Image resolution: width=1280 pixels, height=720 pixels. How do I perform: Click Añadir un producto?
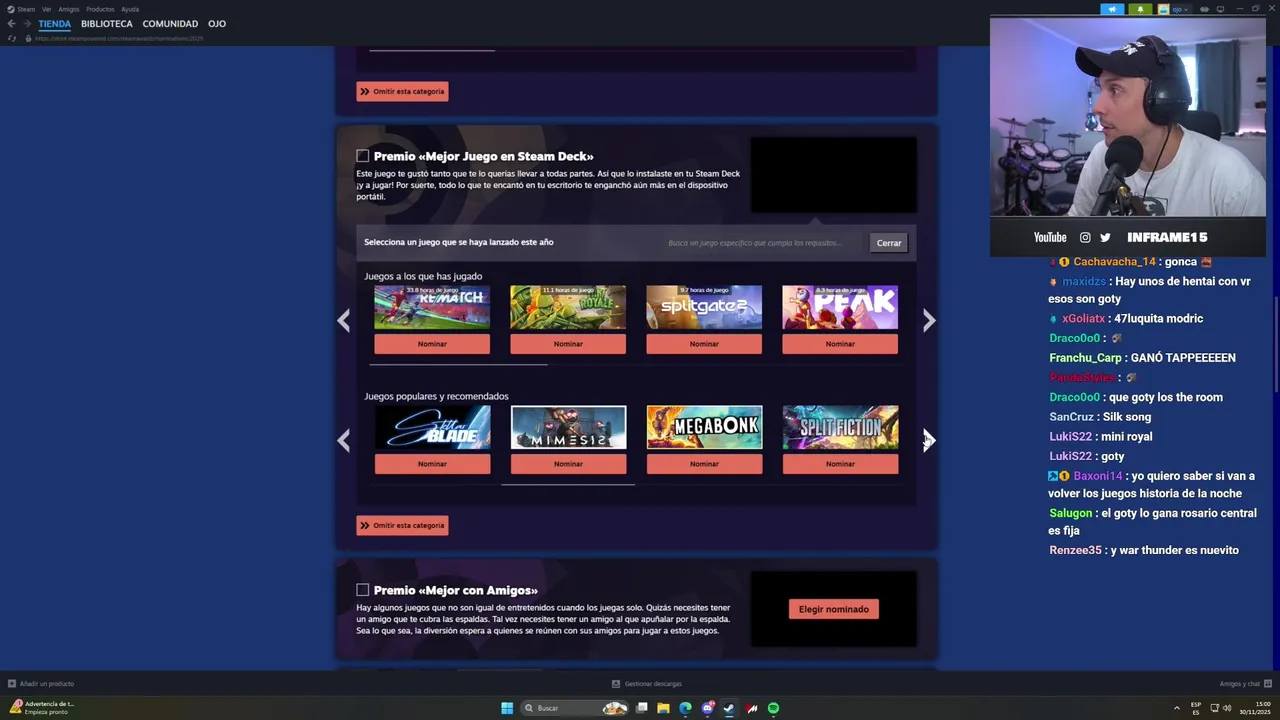[41, 684]
